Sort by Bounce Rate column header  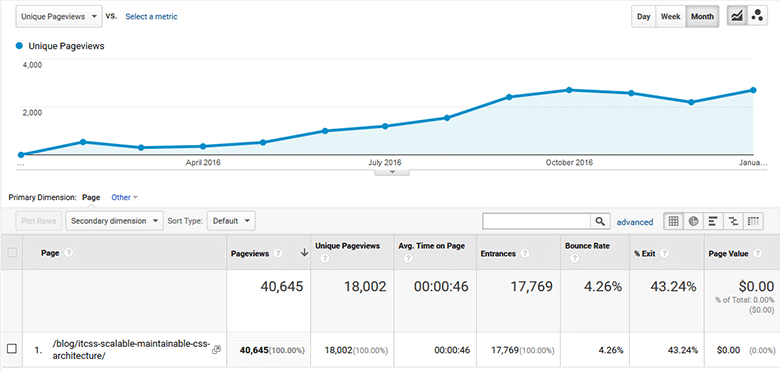(587, 246)
